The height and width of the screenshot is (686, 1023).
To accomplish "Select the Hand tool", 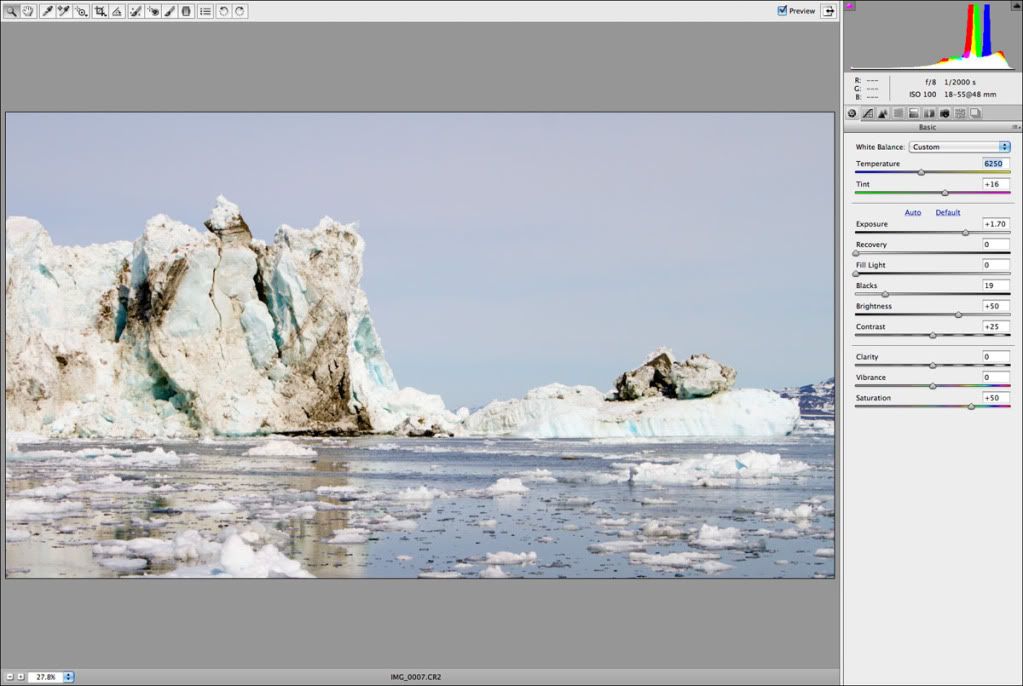I will [x=28, y=11].
